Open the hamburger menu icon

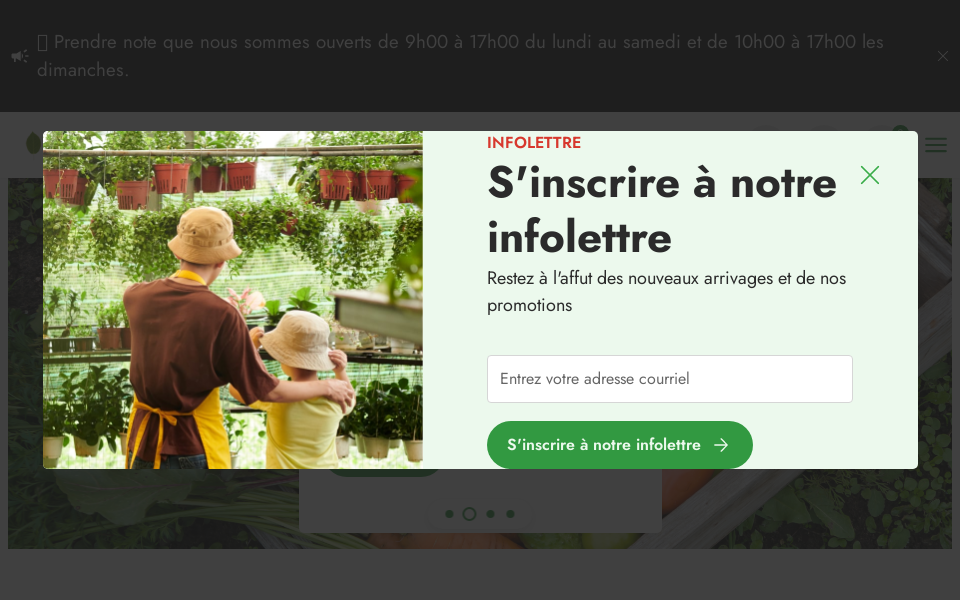935,145
